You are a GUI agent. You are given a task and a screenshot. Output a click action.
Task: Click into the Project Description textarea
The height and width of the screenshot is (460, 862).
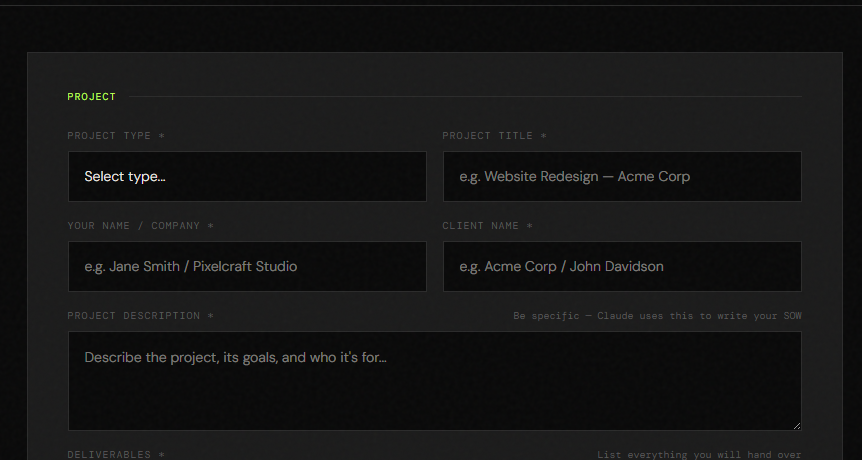[435, 381]
